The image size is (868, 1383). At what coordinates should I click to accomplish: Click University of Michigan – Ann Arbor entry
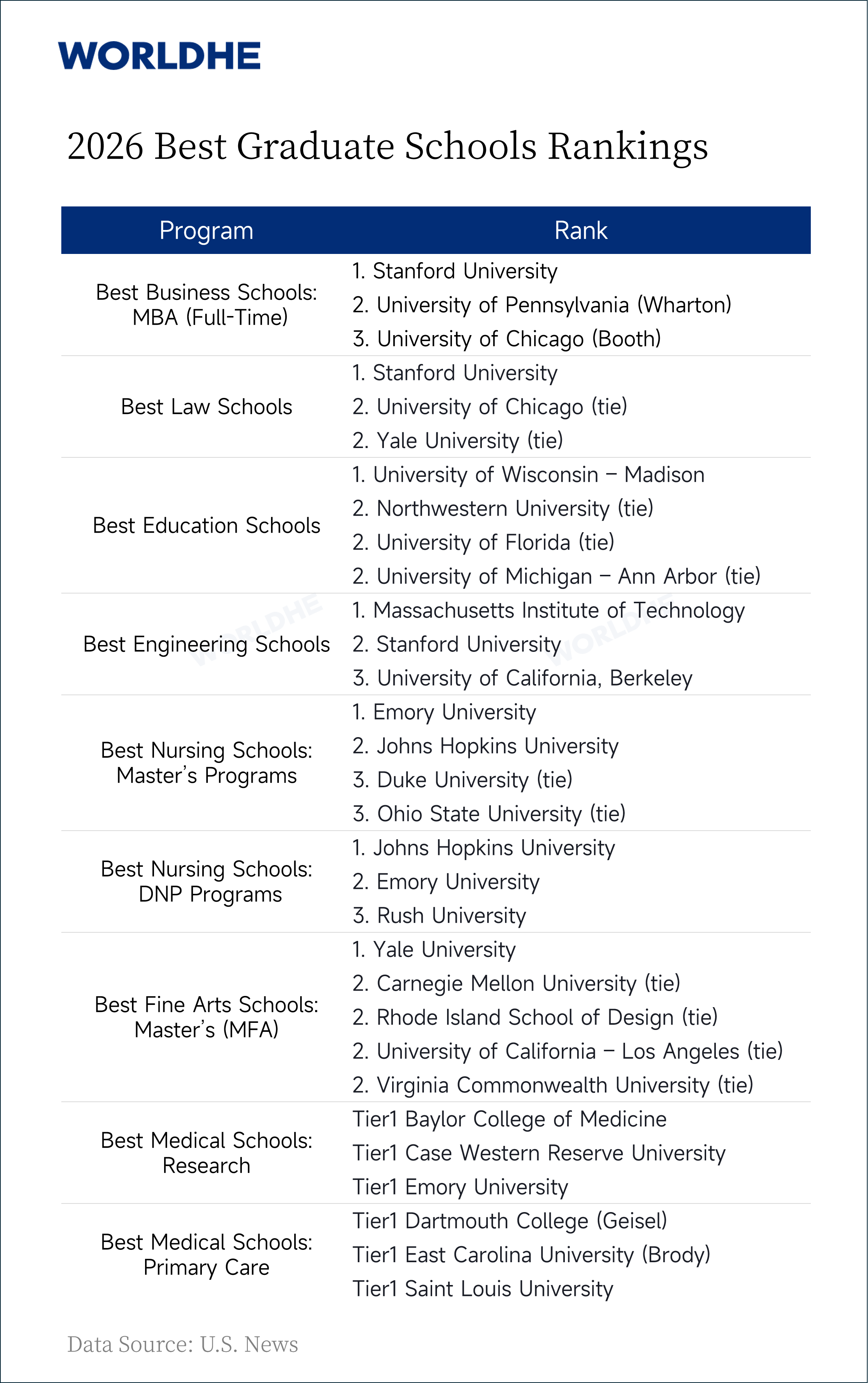(556, 576)
